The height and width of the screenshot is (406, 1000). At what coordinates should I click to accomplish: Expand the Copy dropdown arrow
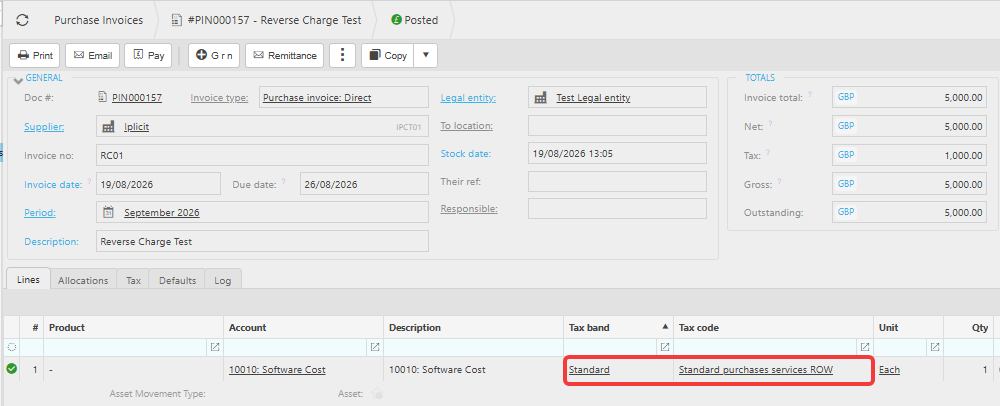[x=425, y=55]
